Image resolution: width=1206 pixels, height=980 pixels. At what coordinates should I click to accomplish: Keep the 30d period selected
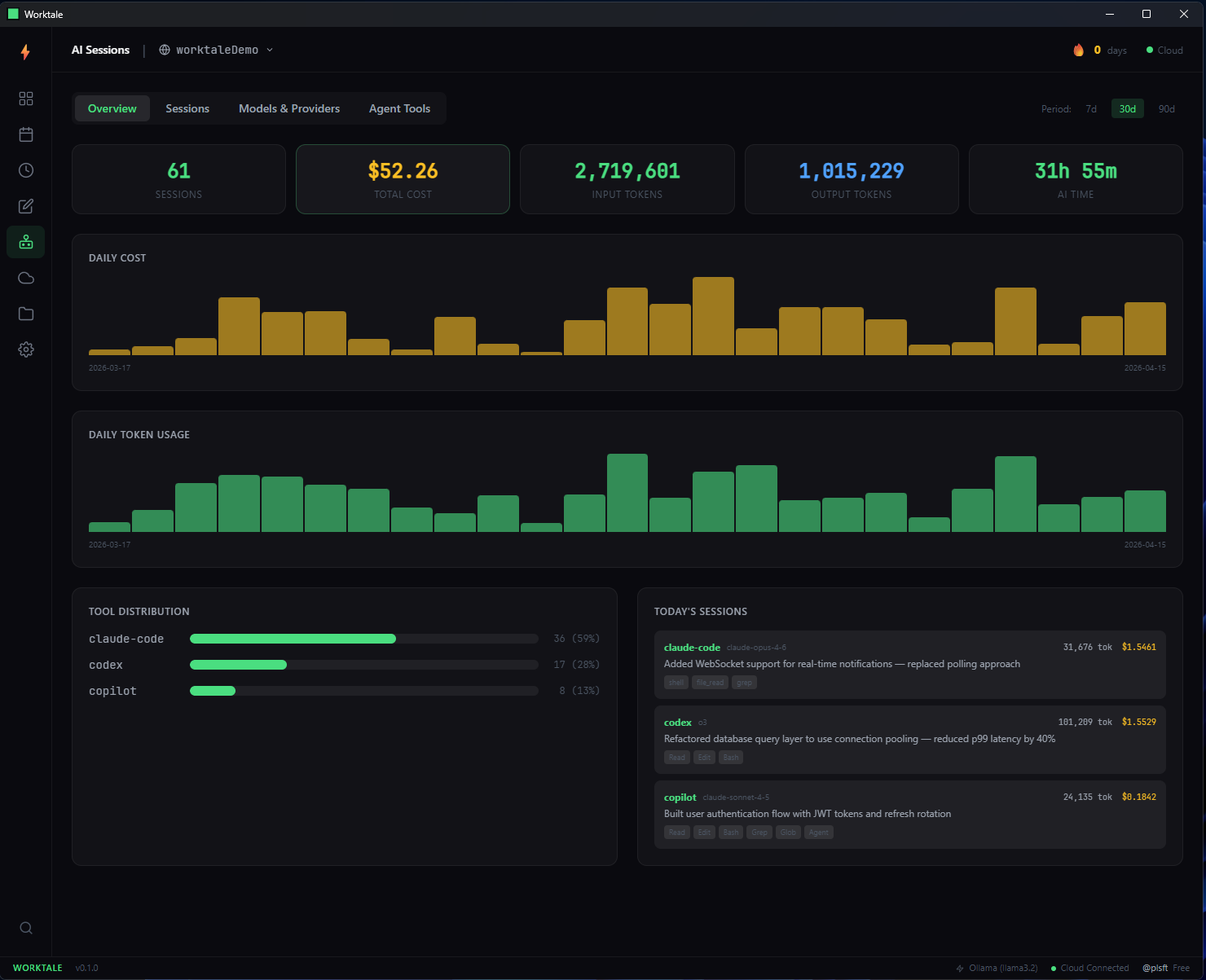click(x=1127, y=108)
